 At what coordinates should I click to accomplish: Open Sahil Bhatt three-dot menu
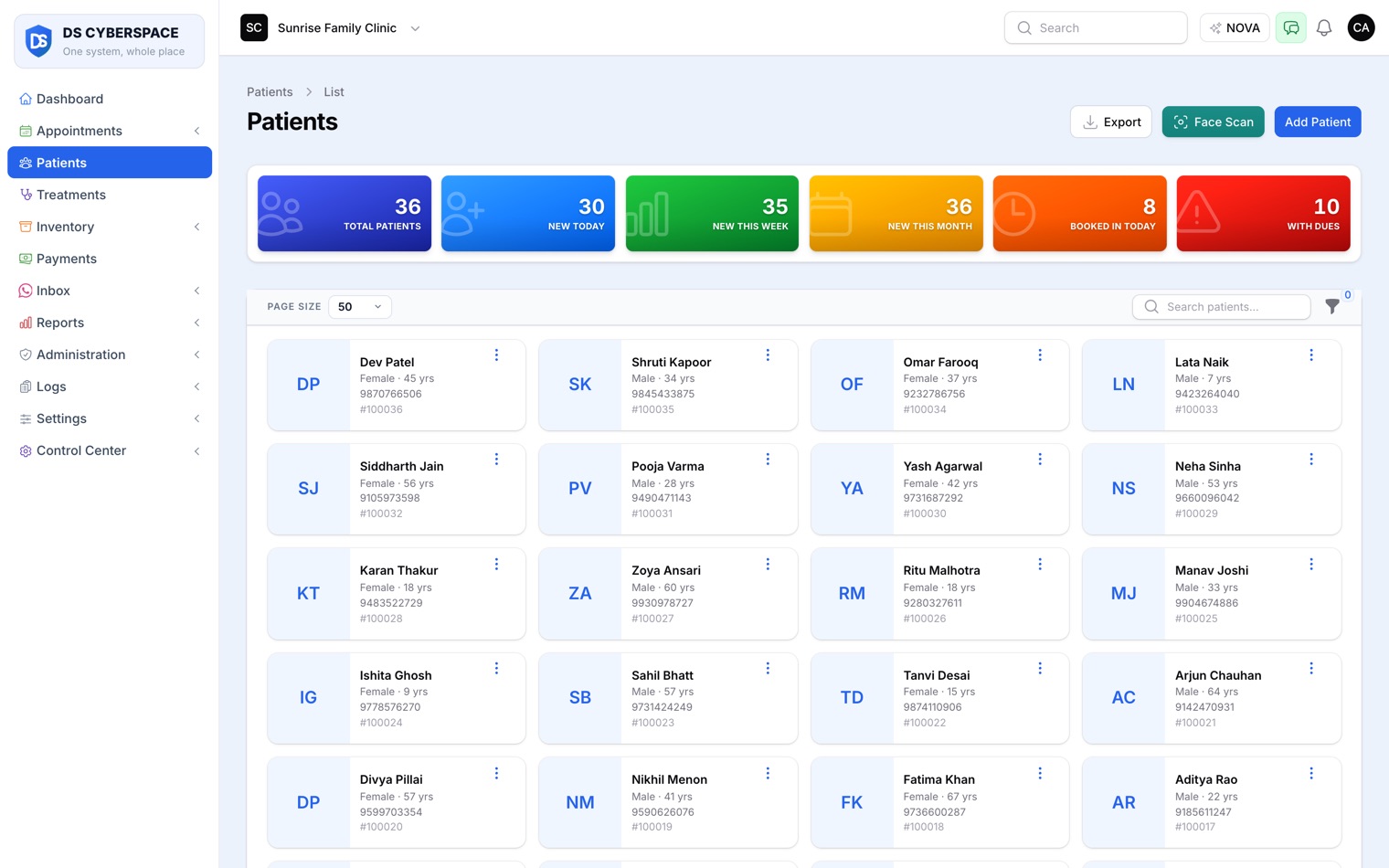tap(768, 669)
